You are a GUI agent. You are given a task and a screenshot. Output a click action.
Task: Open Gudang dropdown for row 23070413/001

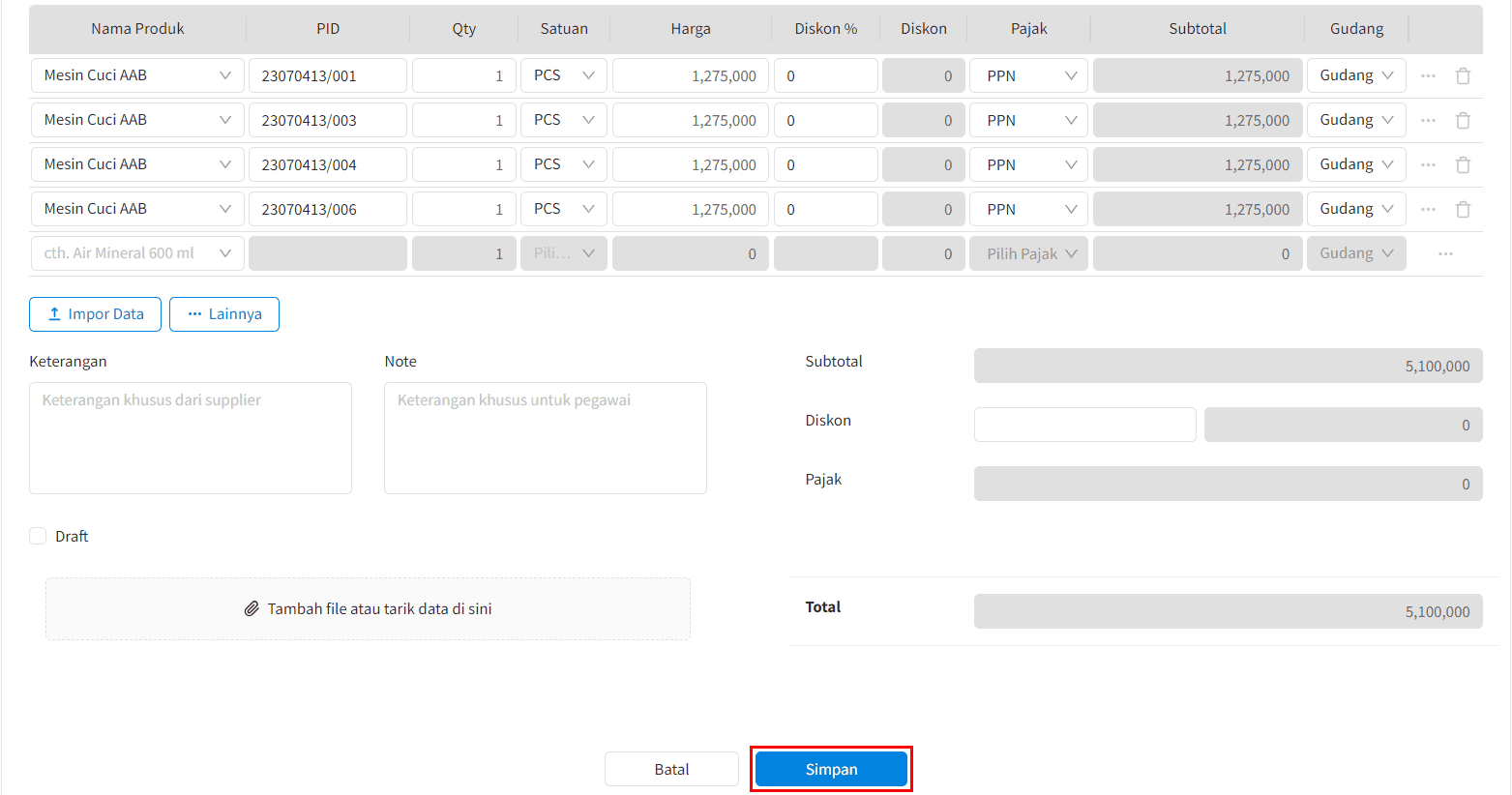(1356, 75)
